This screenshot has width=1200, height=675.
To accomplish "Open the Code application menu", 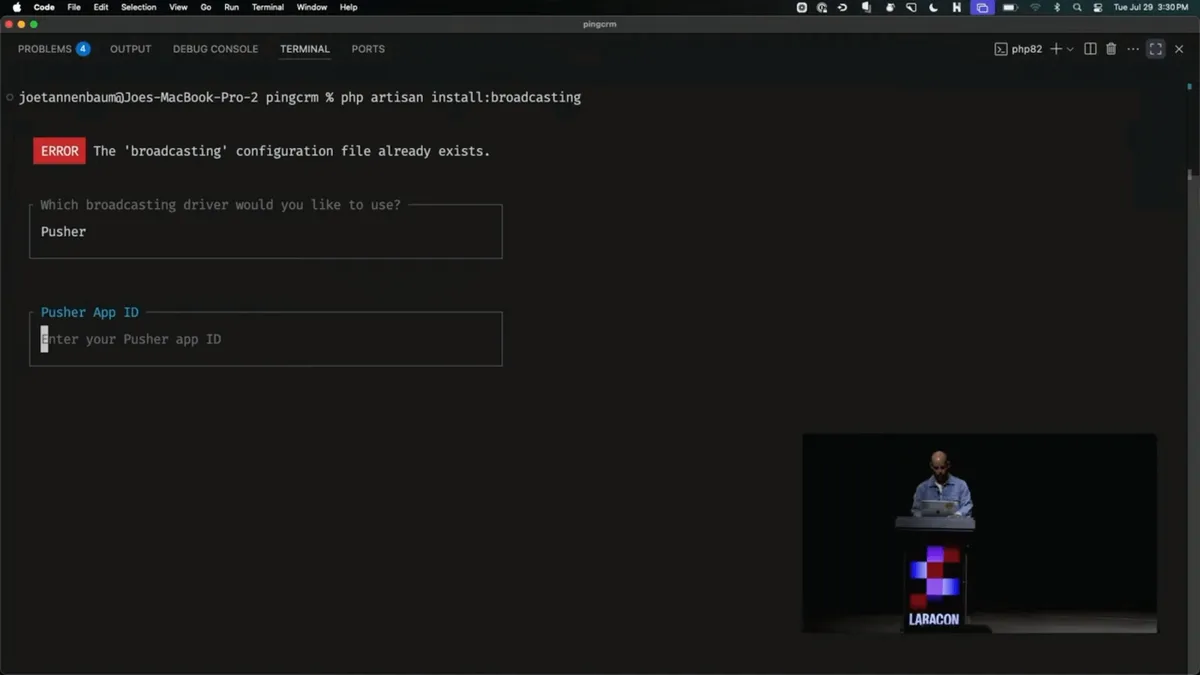I will (44, 7).
